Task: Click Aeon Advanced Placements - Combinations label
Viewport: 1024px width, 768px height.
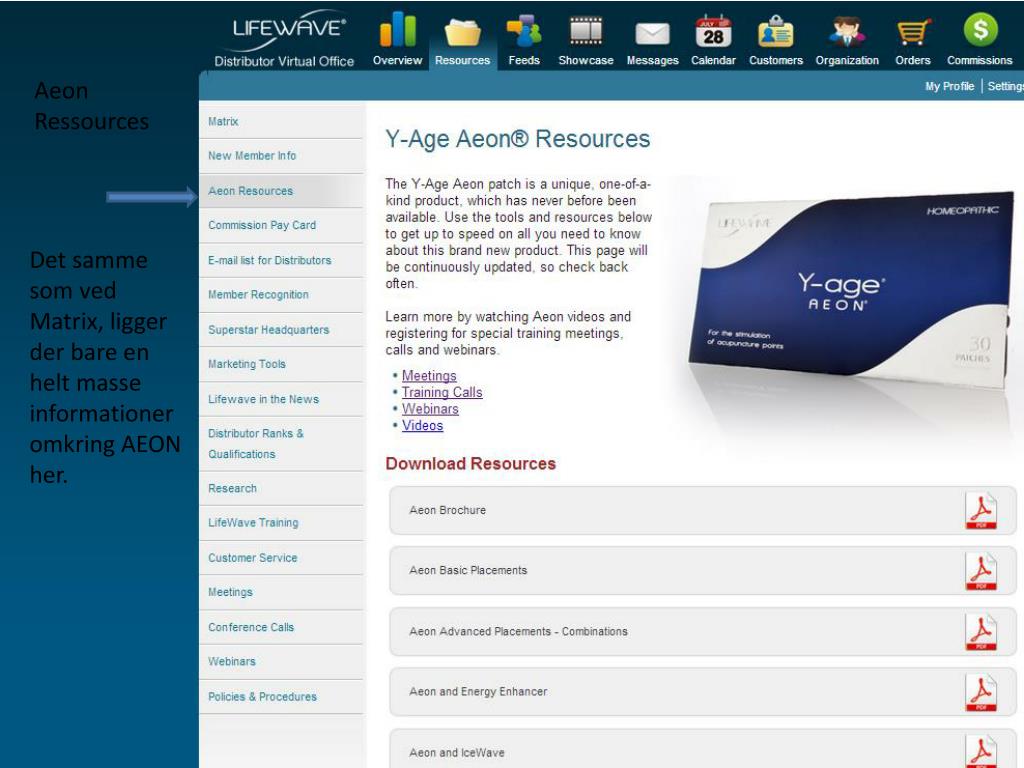Action: (x=519, y=632)
